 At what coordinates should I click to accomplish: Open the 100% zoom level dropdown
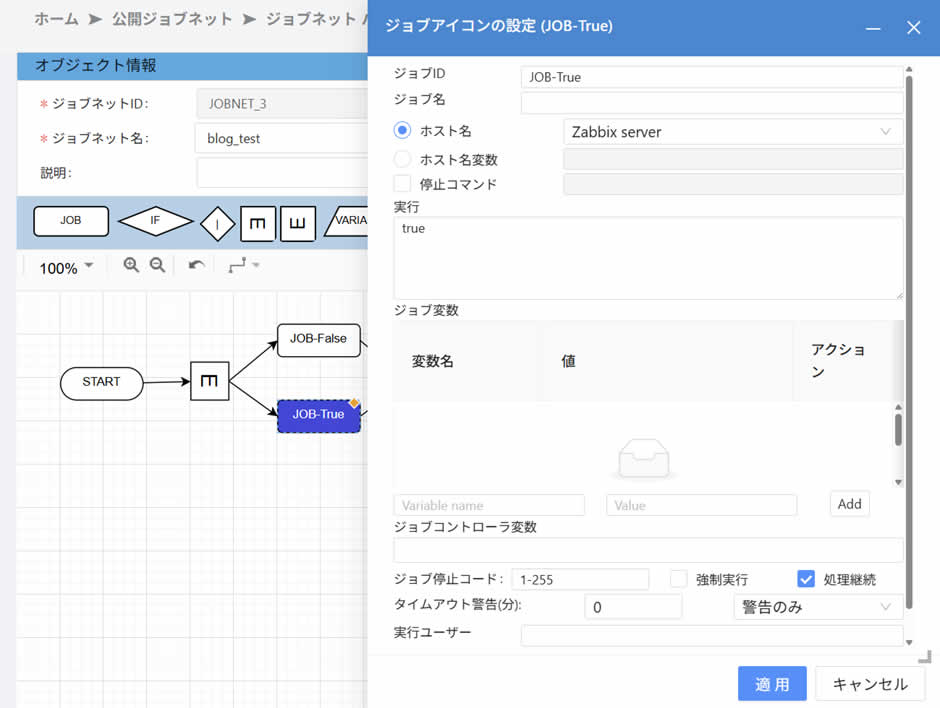(x=66, y=268)
